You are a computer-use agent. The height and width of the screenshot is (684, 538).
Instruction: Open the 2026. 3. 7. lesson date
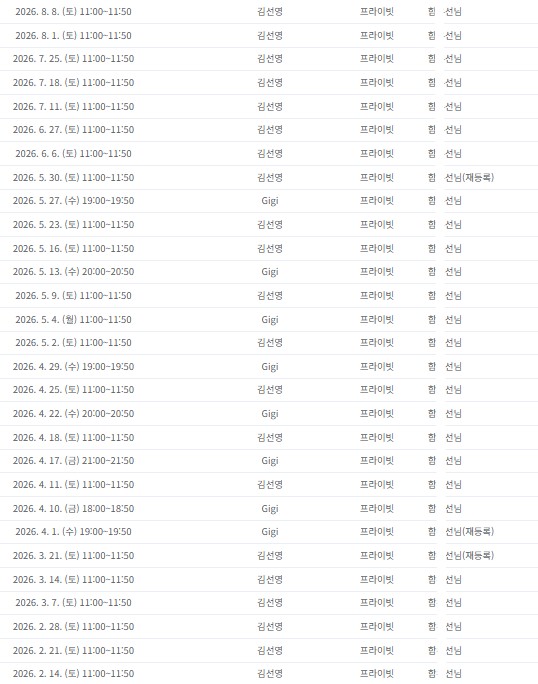pos(73,602)
